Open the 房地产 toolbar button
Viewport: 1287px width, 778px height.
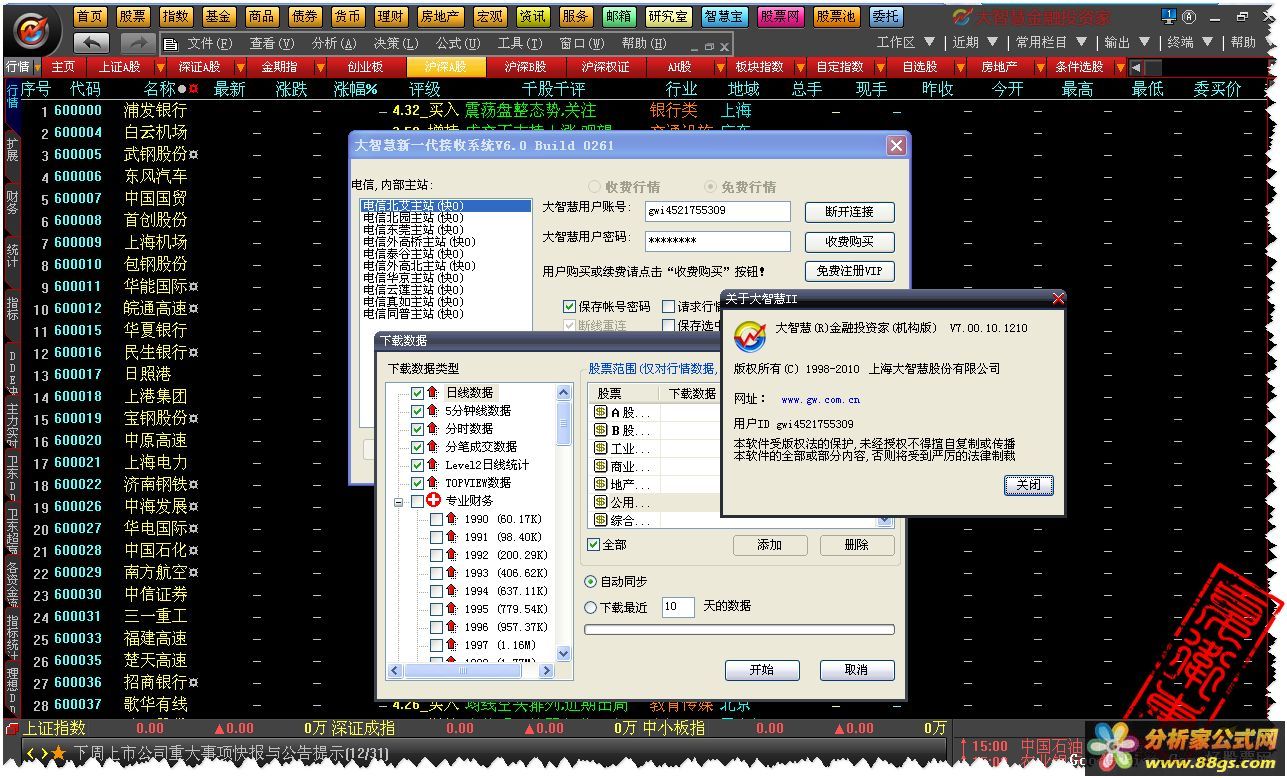(439, 17)
